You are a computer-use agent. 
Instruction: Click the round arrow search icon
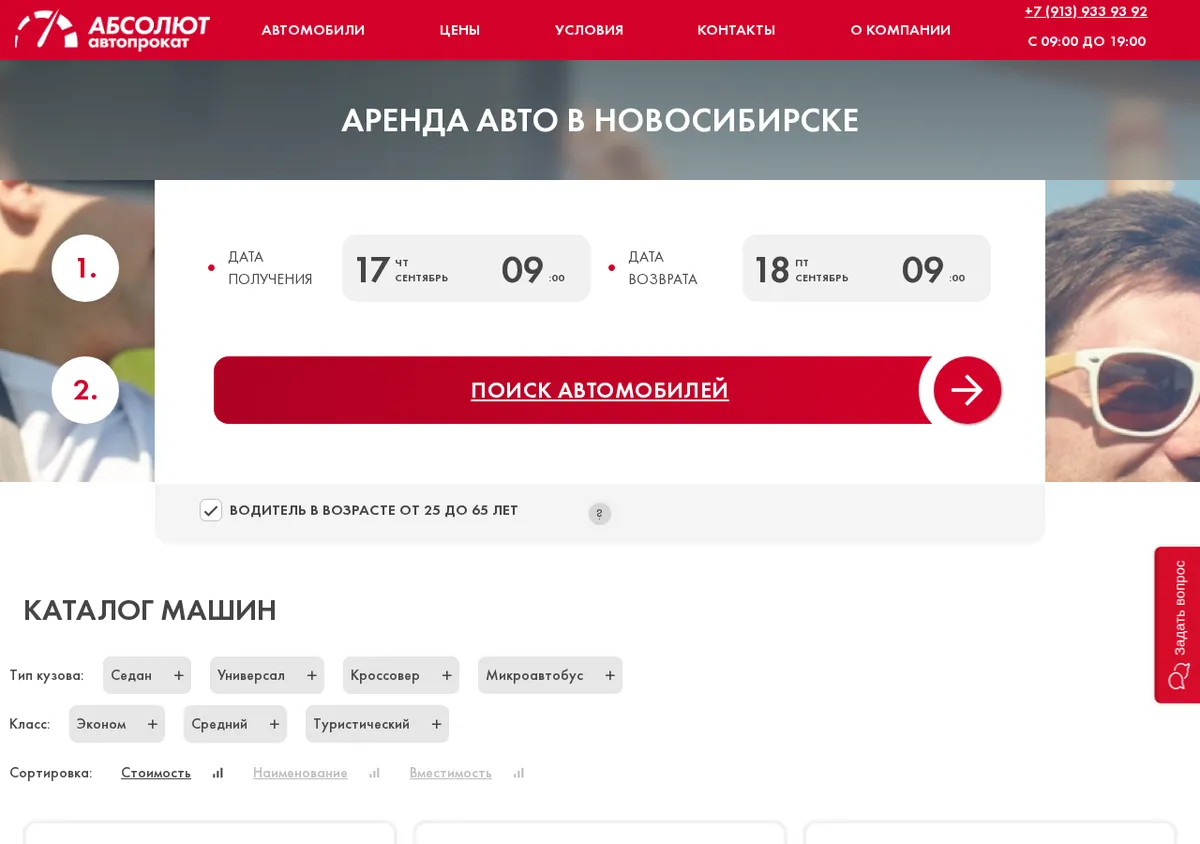tap(967, 390)
